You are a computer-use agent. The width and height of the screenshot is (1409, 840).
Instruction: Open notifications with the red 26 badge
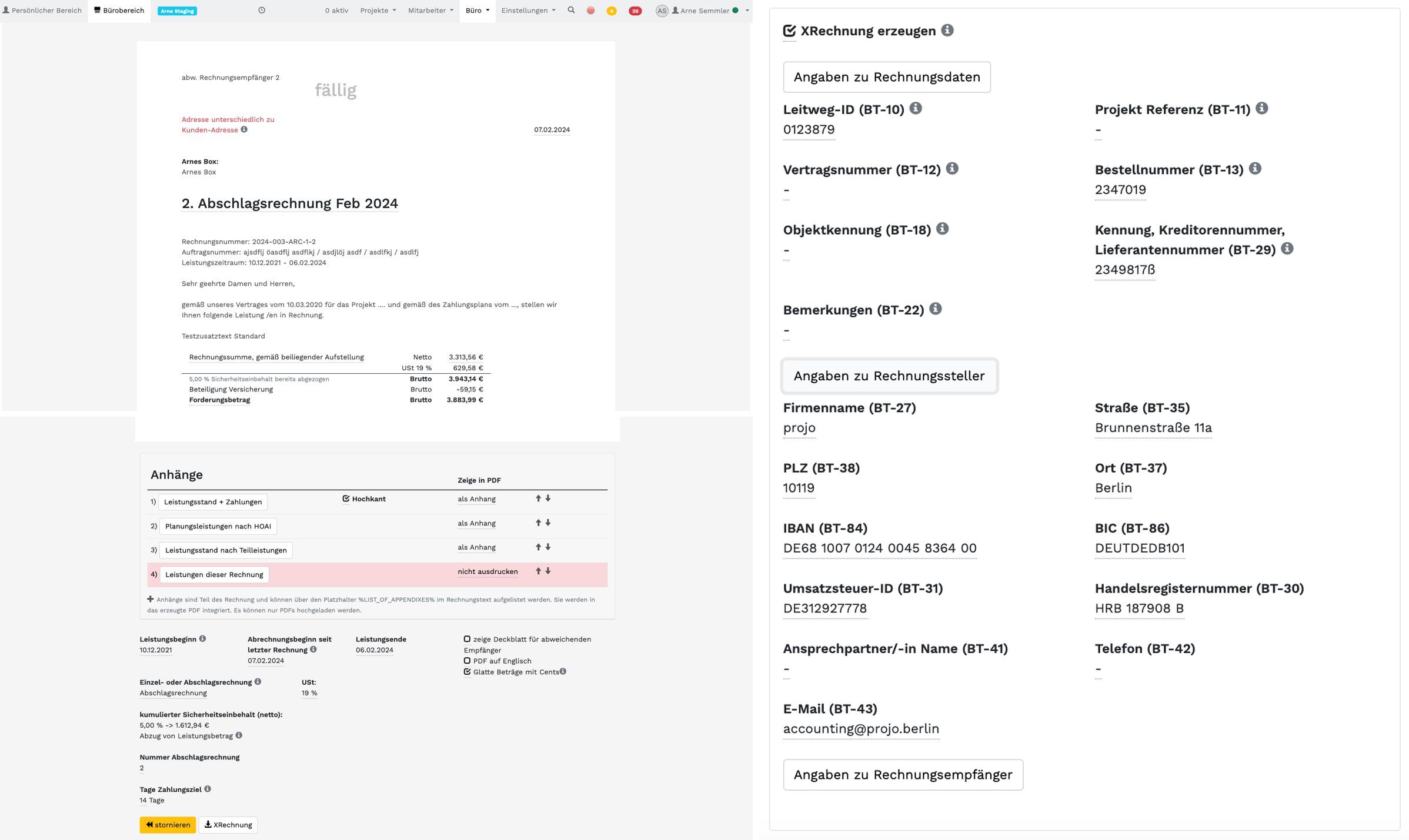coord(634,10)
